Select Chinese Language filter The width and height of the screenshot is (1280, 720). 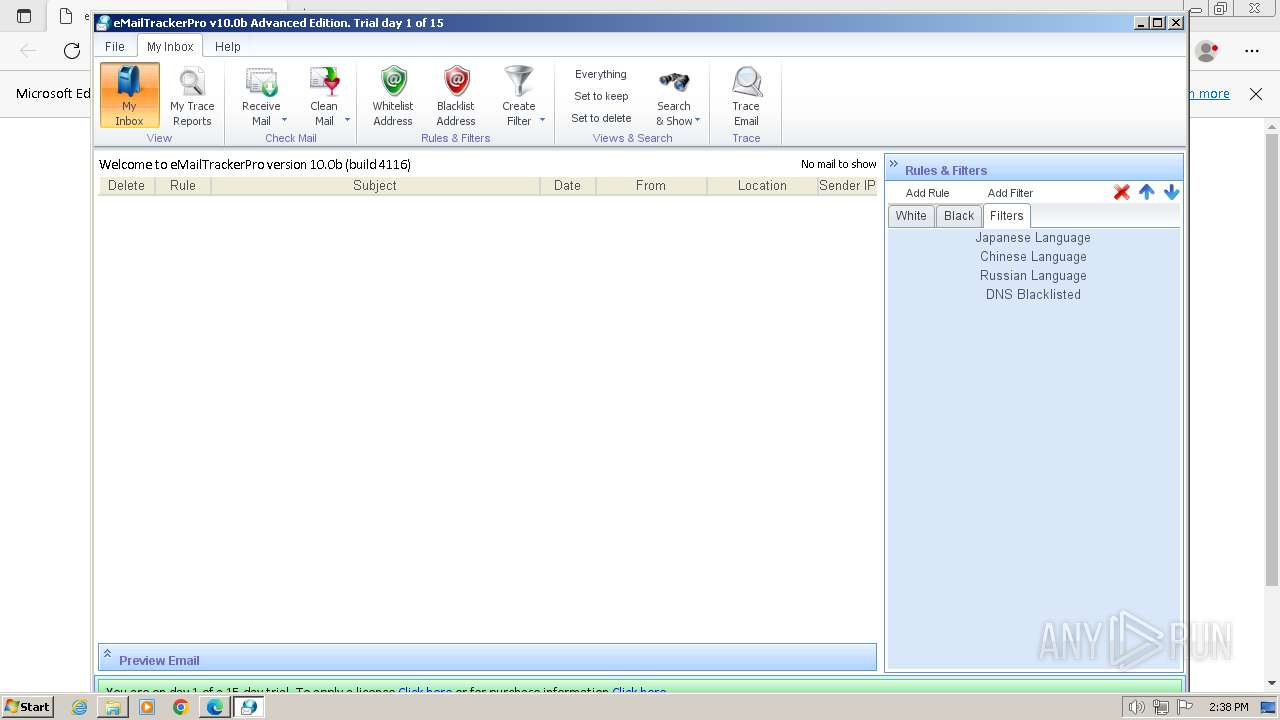click(x=1033, y=257)
